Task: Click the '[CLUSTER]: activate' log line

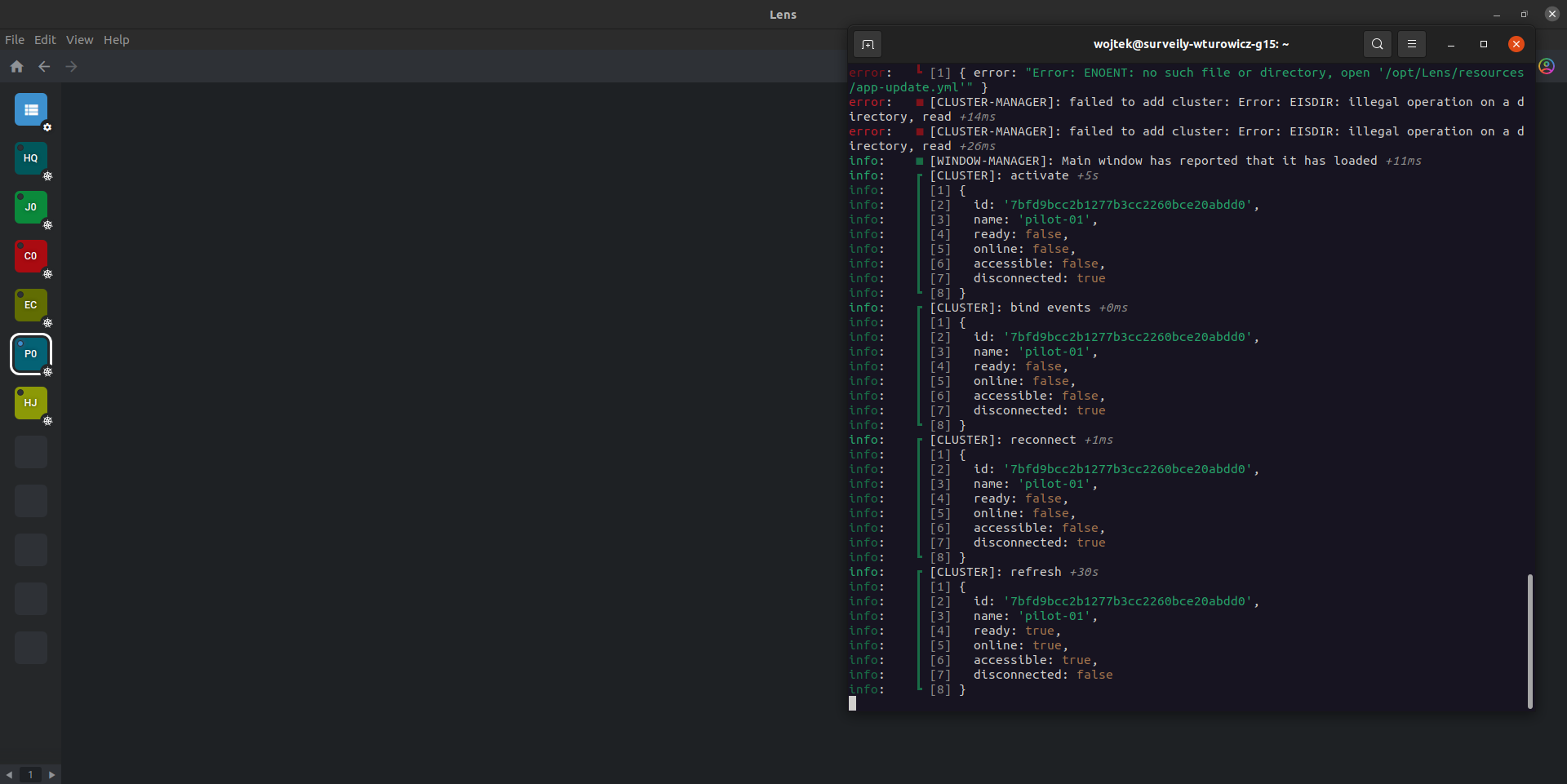Action: (1014, 175)
